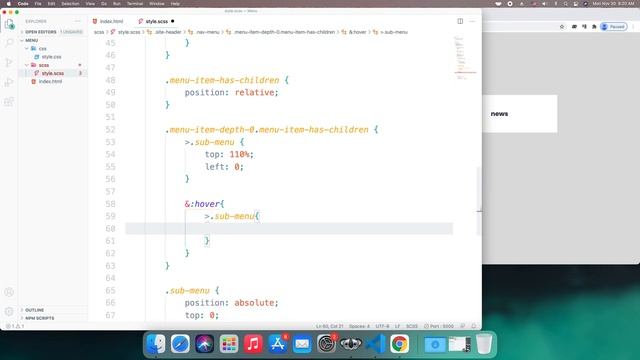Open System Preferences from the Dock

[x=327, y=344]
